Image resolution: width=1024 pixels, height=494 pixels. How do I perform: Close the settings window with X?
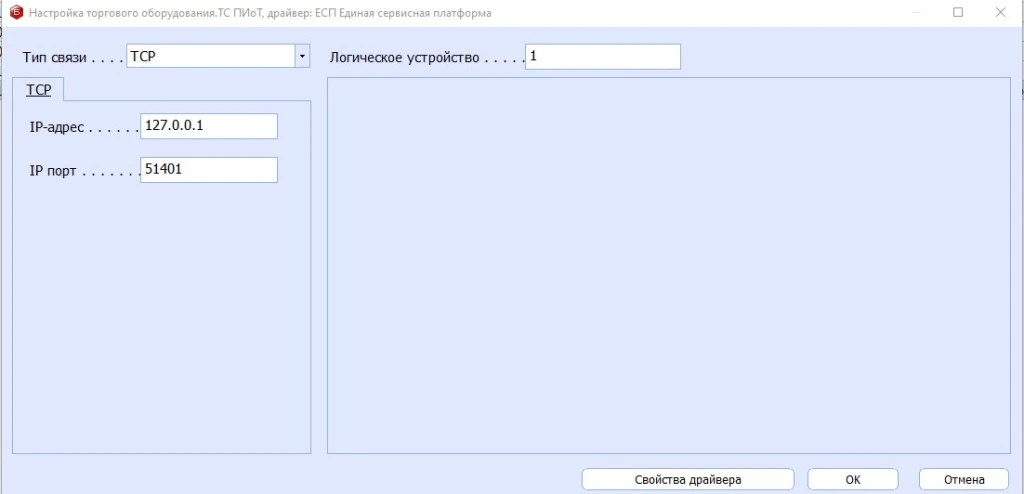click(1002, 13)
